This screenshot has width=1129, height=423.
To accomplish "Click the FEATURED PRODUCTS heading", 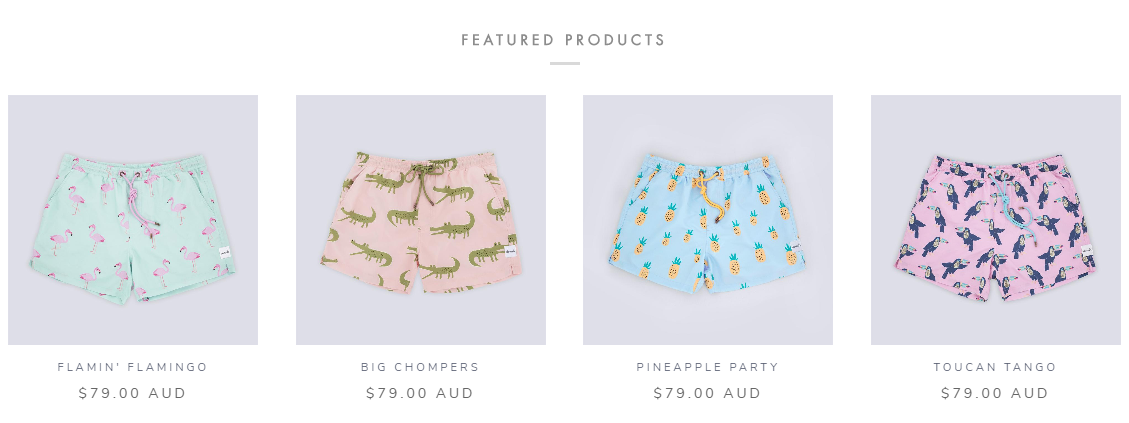I will tap(564, 40).
